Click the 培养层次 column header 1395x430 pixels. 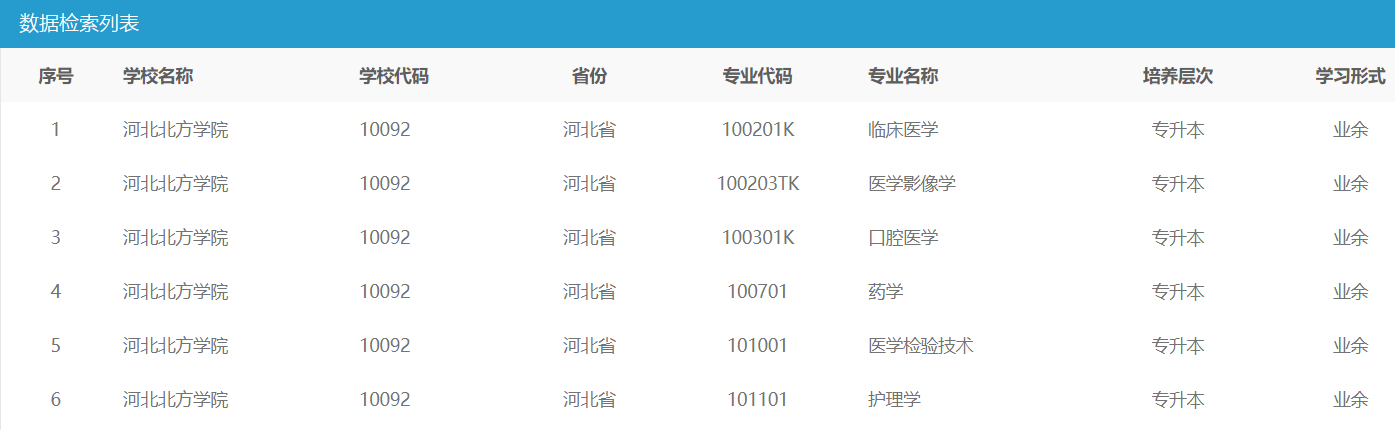coord(1177,77)
